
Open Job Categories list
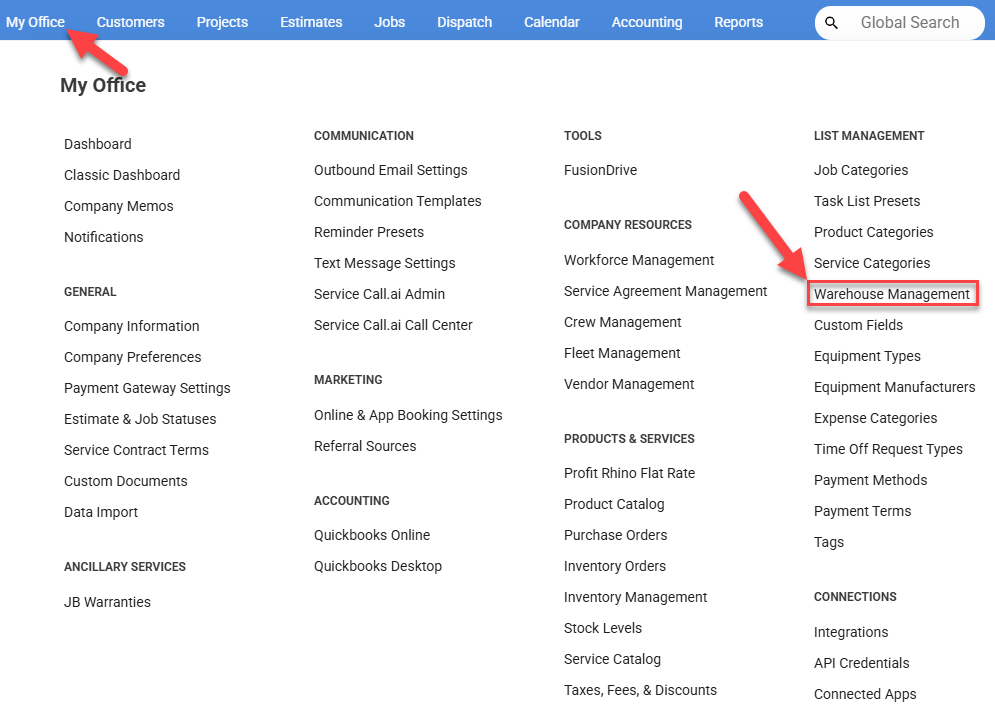(861, 170)
